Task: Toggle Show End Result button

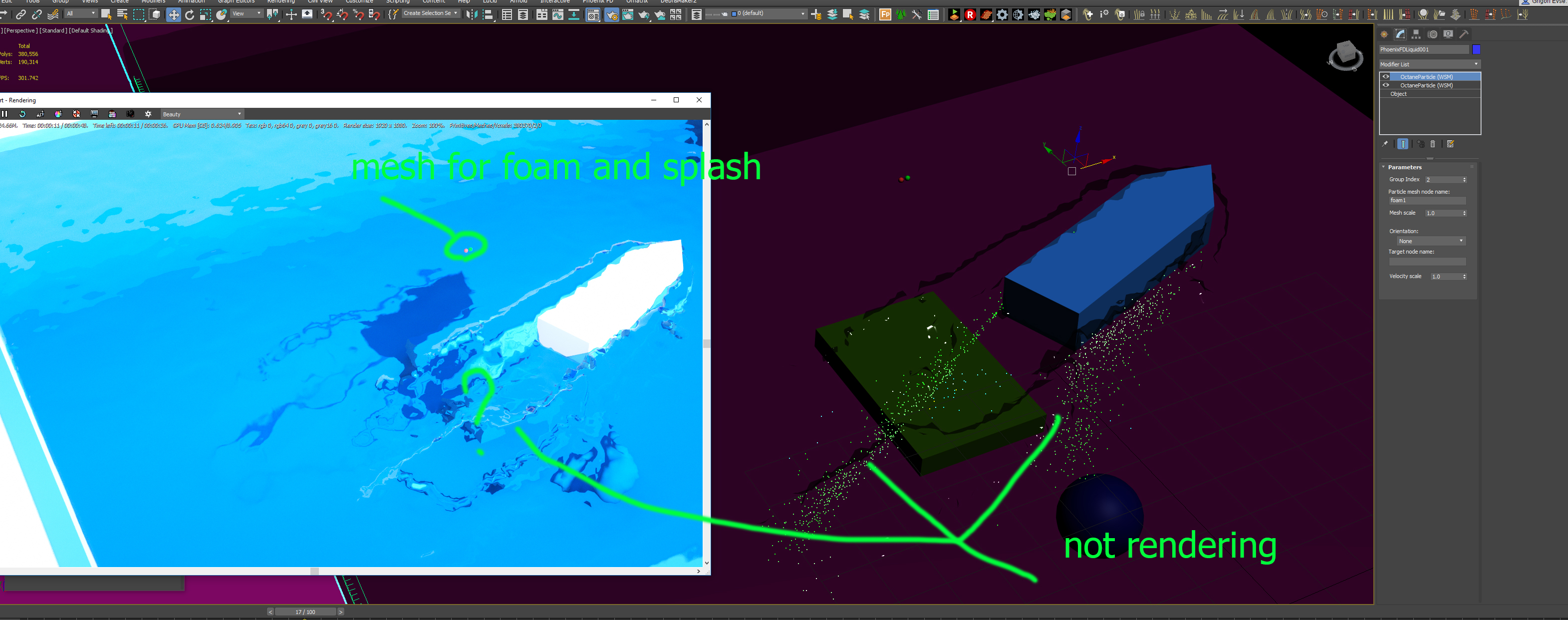Action: (1402, 144)
